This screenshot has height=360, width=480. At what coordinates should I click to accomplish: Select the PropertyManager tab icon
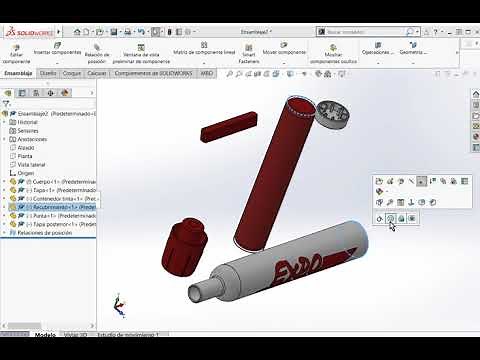(x=22, y=93)
